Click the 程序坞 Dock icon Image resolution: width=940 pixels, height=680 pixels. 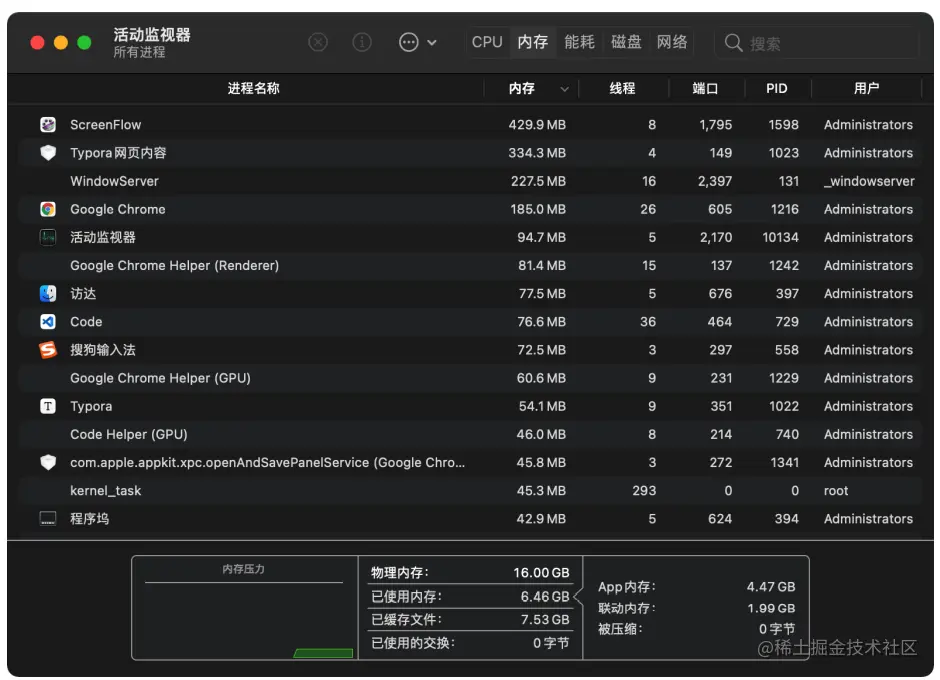click(48, 519)
